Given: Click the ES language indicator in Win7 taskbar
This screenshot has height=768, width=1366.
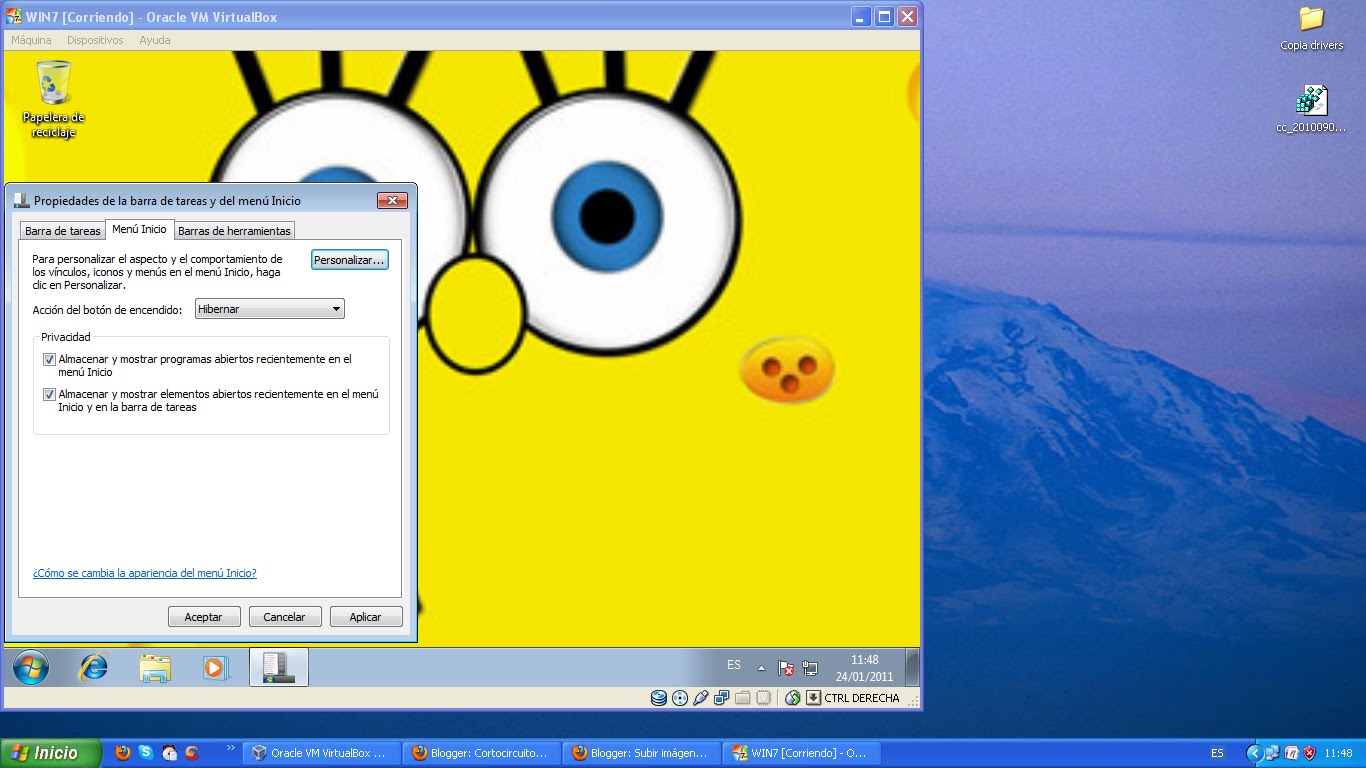Looking at the screenshot, I should (x=734, y=665).
